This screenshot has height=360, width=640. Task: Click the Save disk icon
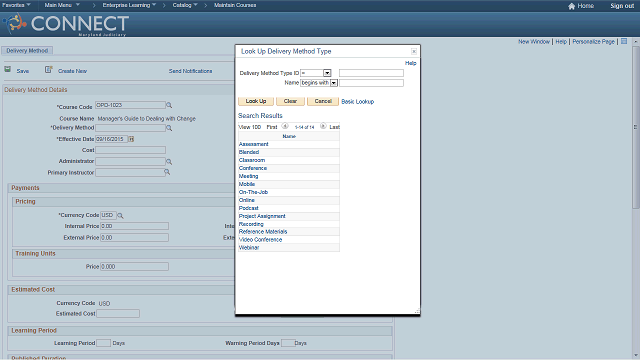tap(8, 69)
